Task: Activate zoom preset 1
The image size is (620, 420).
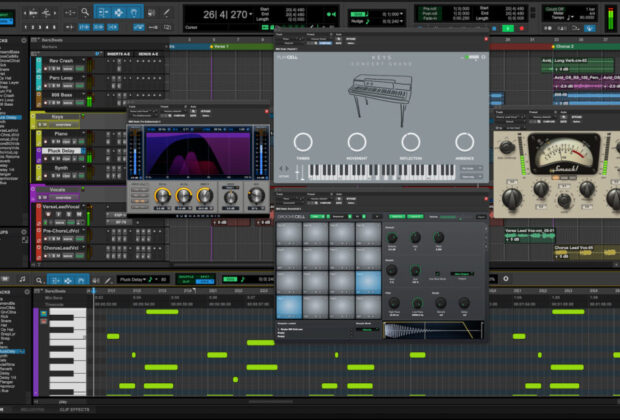Action: (x=26, y=27)
